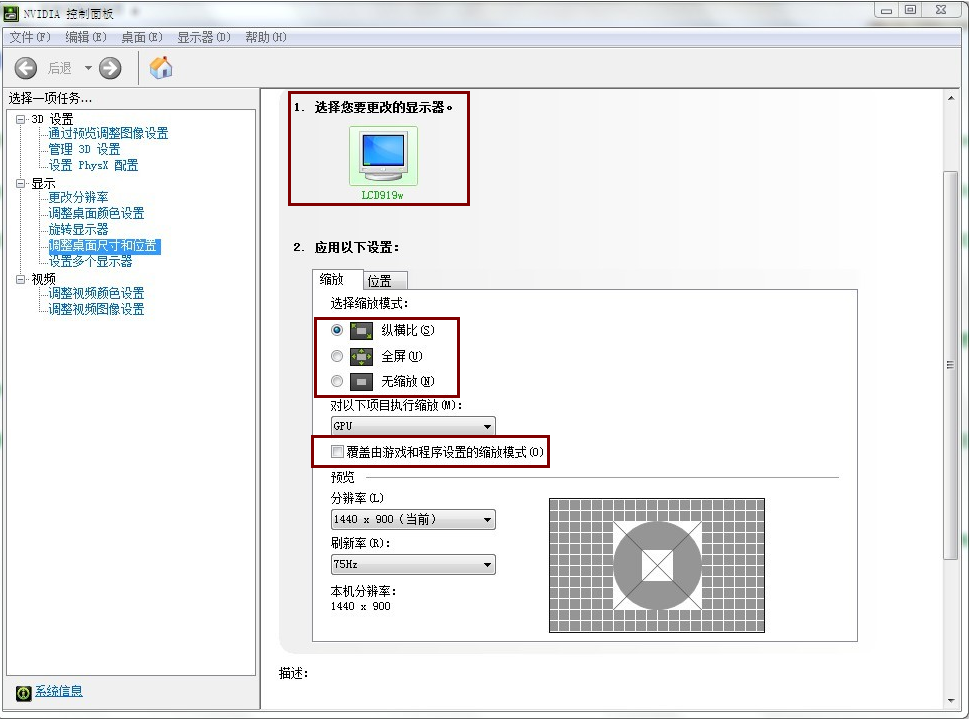Open the 1440 x 900 resolution dropdown
This screenshot has width=975, height=723.
tap(412, 520)
